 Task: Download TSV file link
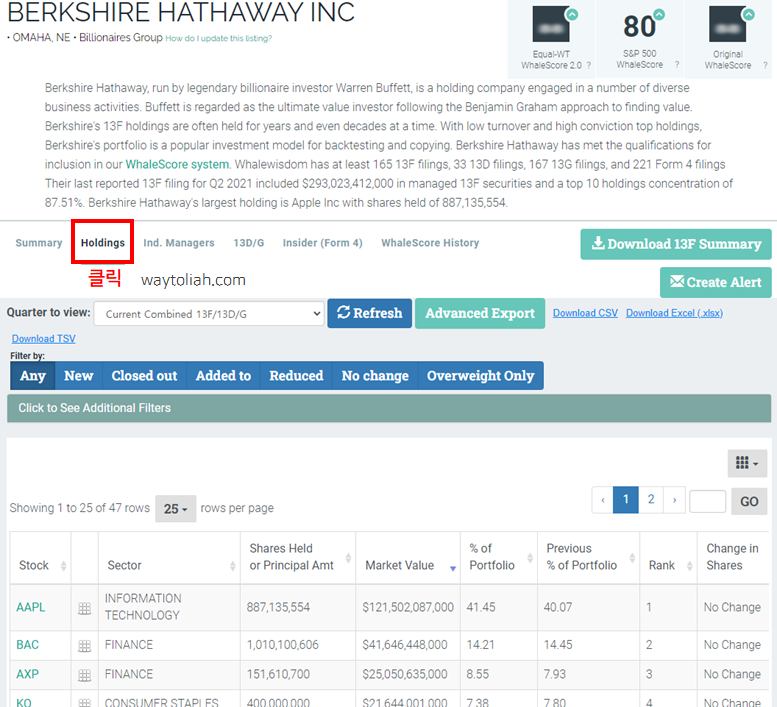click(44, 339)
